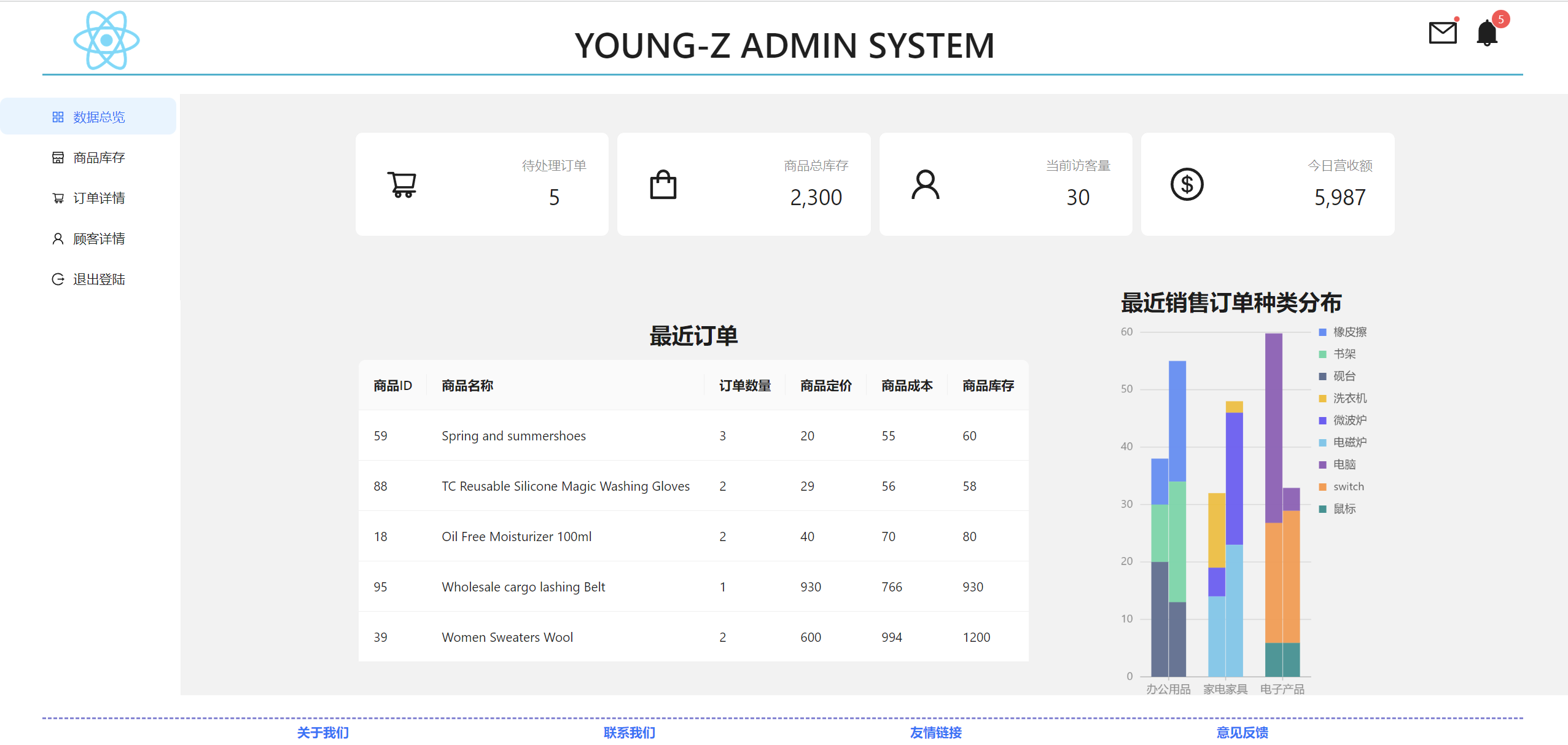The width and height of the screenshot is (1568, 745).
Task: Click the shopping bag inventory icon
Action: (x=663, y=184)
